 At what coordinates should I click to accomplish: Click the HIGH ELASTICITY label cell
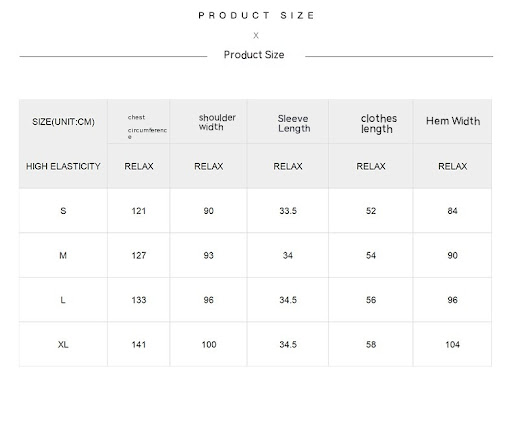coord(63,166)
